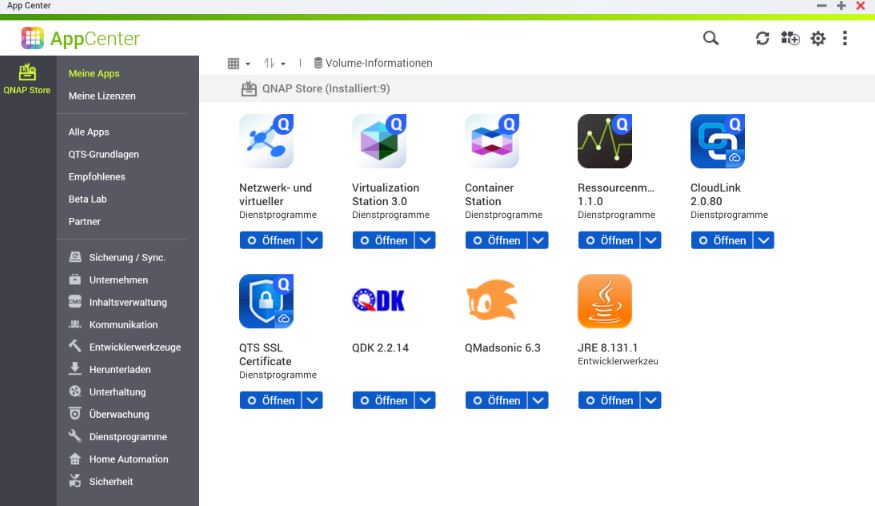Open Partner category

pyautogui.click(x=84, y=221)
